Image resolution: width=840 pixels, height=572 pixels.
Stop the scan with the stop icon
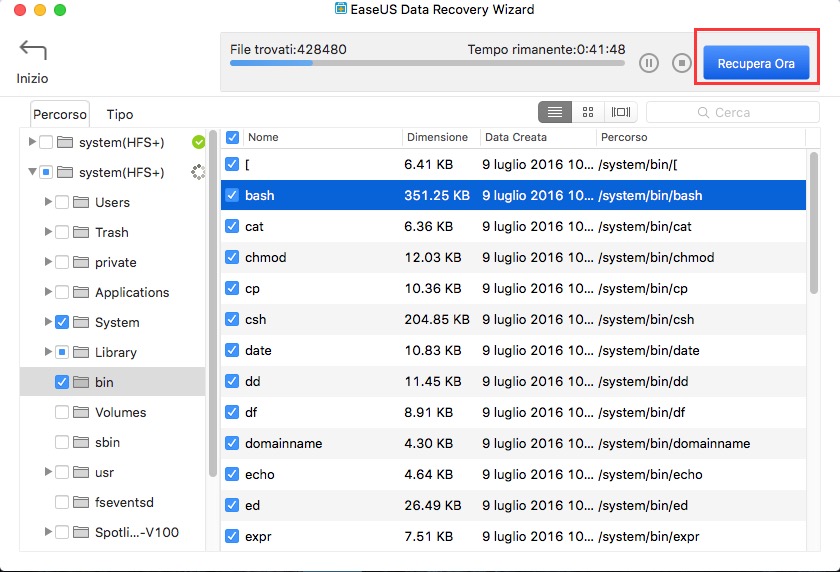coord(681,63)
